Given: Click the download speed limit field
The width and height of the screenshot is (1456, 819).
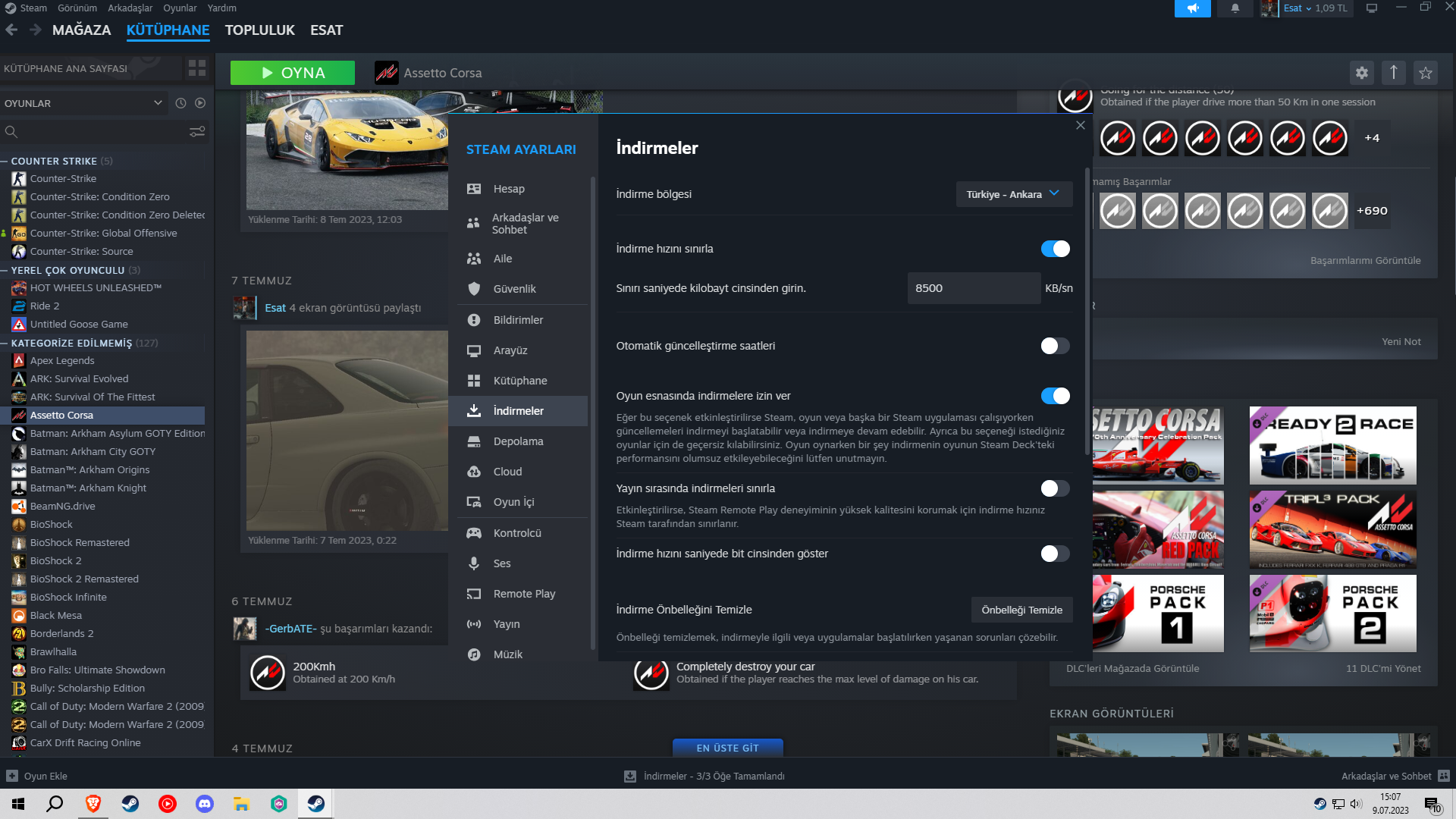Looking at the screenshot, I should [974, 288].
